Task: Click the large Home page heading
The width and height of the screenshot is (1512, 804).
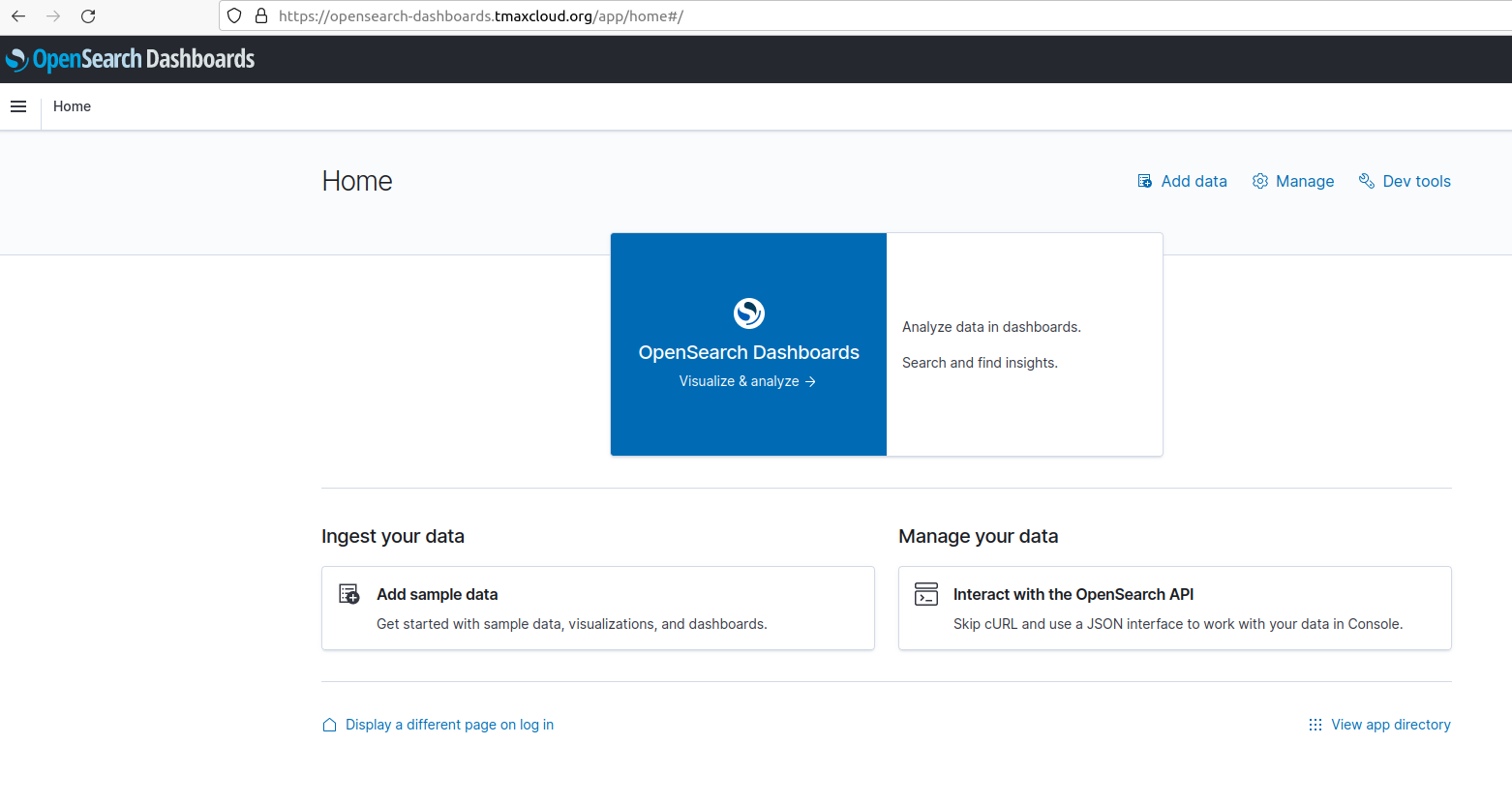Action: 357,181
